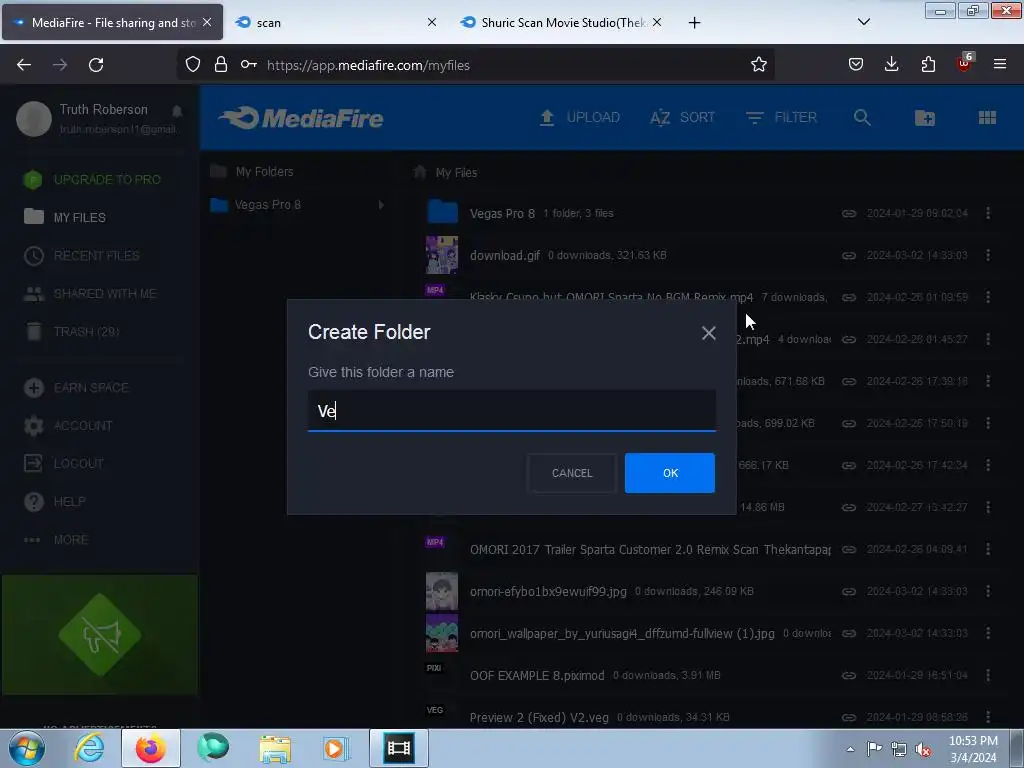Open the uBlock extension icon
The width and height of the screenshot is (1024, 768).
pos(965,63)
